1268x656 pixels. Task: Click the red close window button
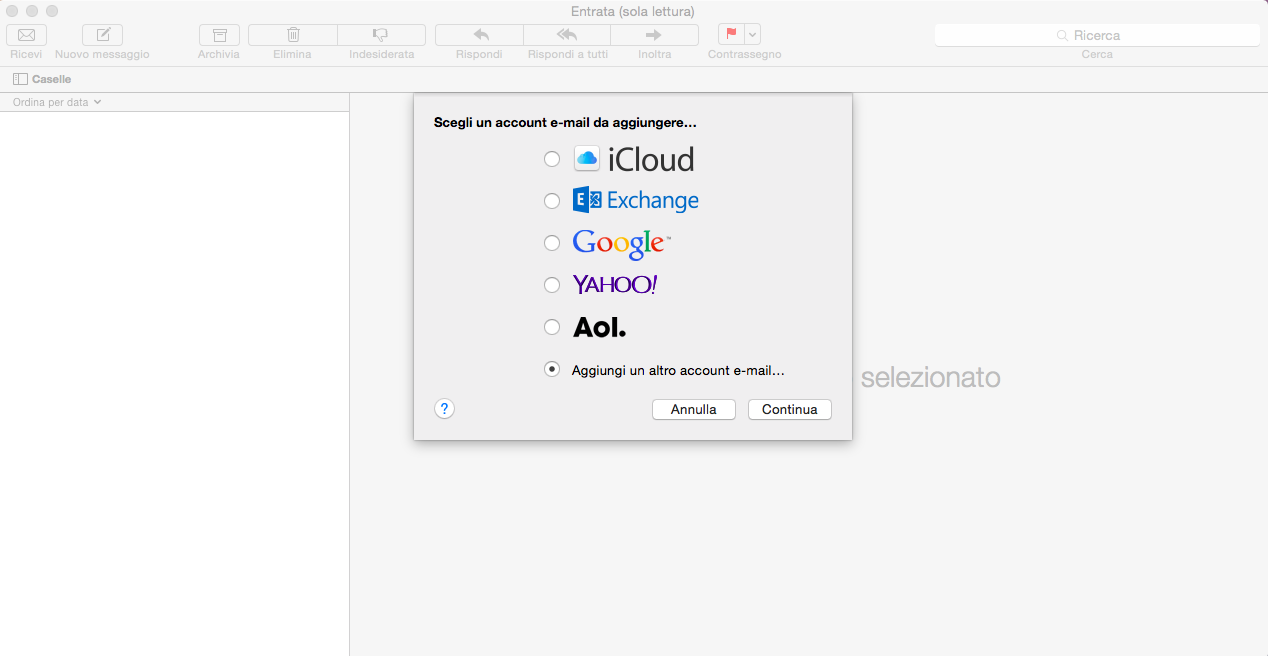12,11
